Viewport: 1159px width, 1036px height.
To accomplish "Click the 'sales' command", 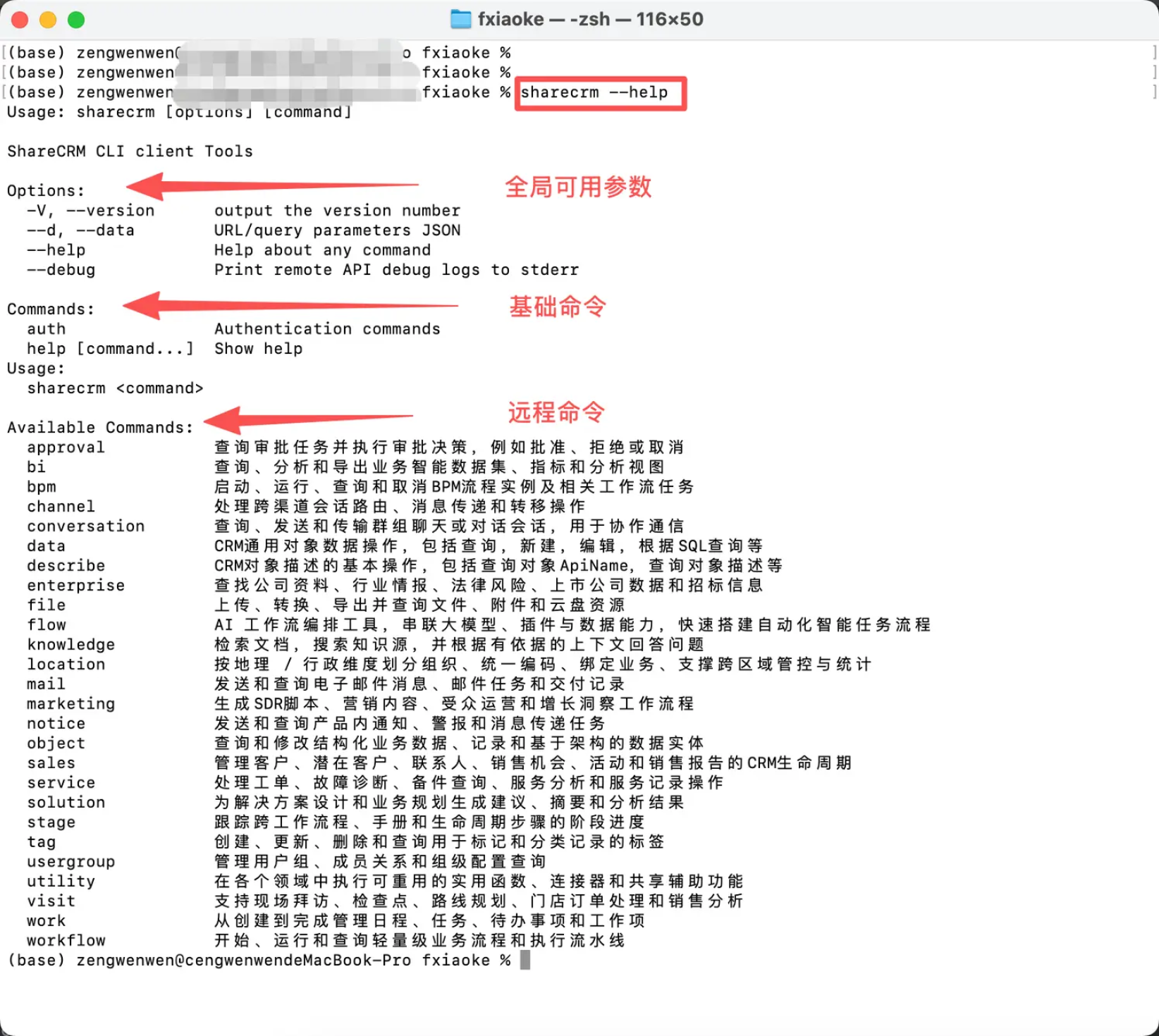I will point(51,763).
